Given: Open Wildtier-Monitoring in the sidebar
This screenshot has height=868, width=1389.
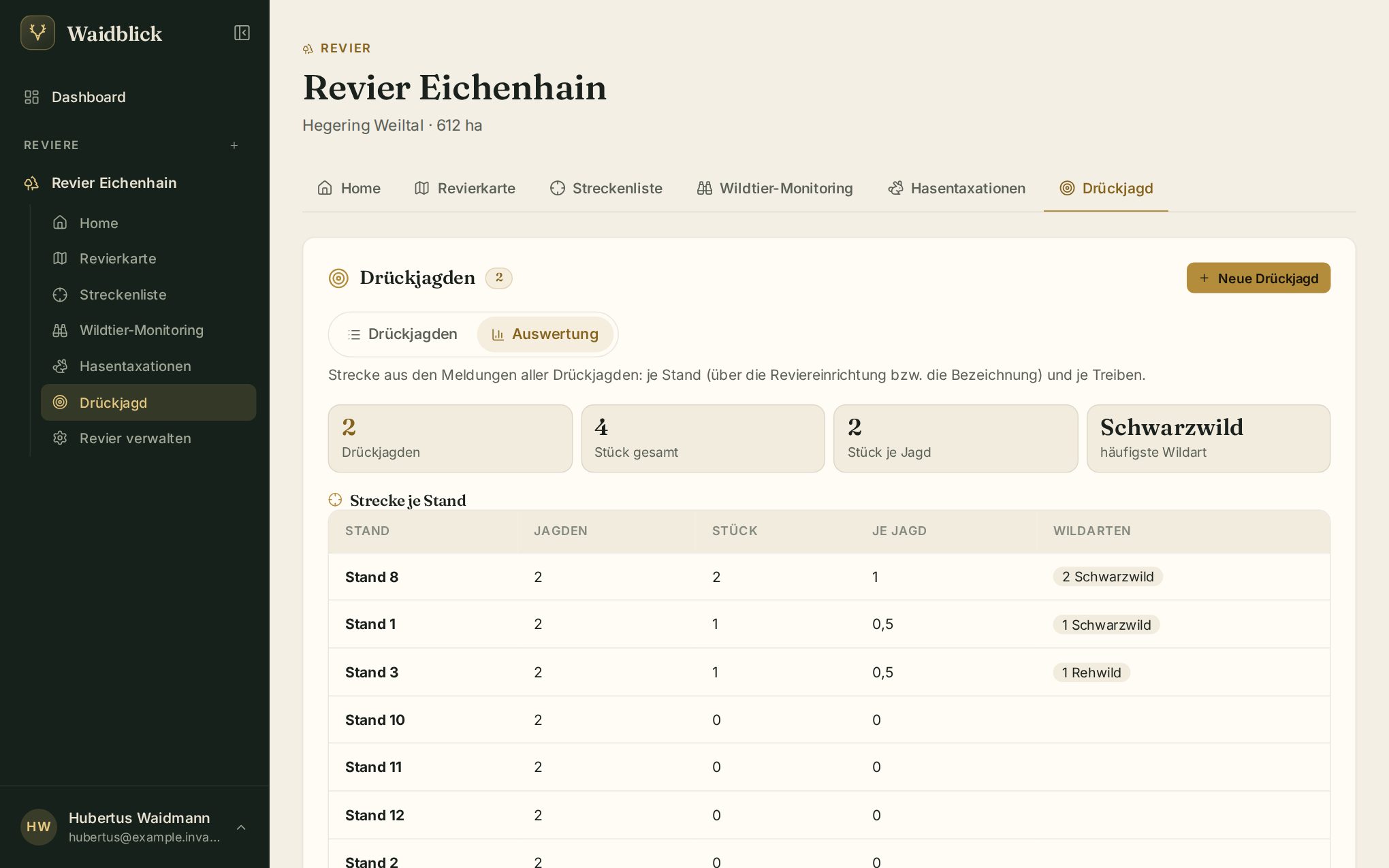Looking at the screenshot, I should coord(148,330).
